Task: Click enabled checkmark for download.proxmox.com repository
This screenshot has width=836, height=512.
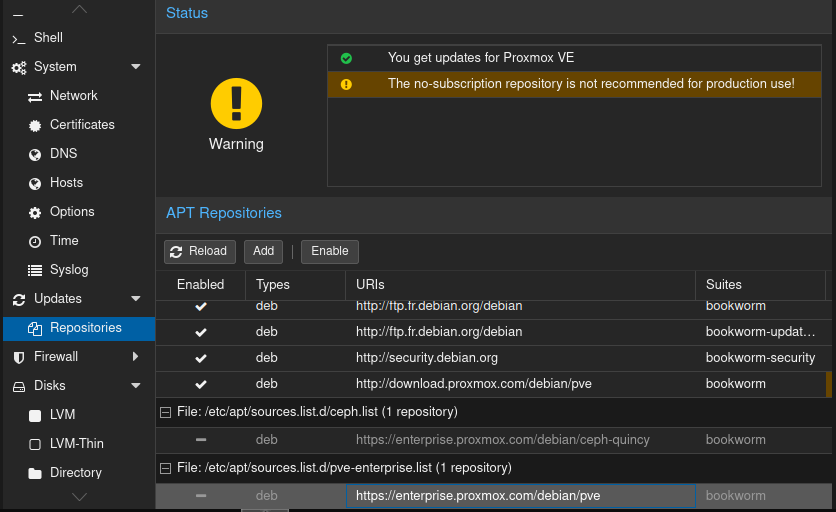Action: pos(201,385)
